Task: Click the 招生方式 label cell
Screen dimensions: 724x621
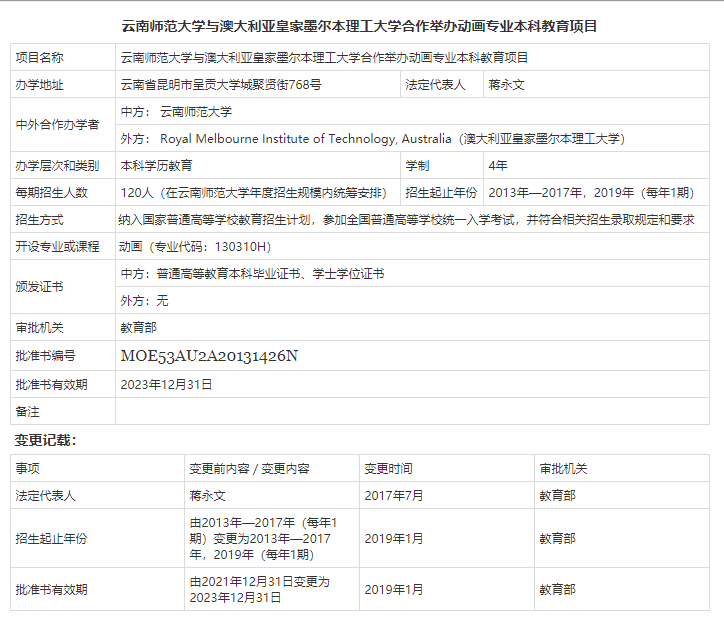Action: click(63, 219)
